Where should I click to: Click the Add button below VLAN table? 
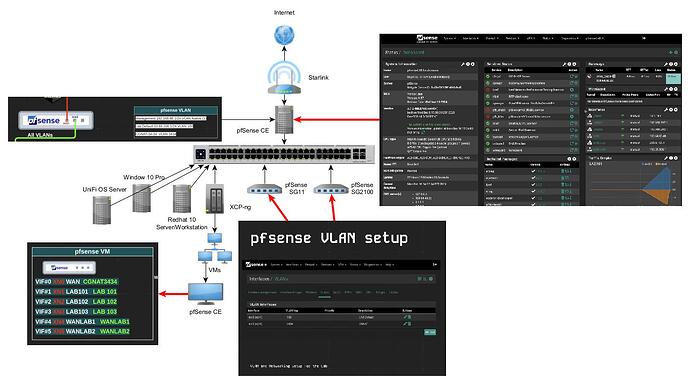pos(430,332)
